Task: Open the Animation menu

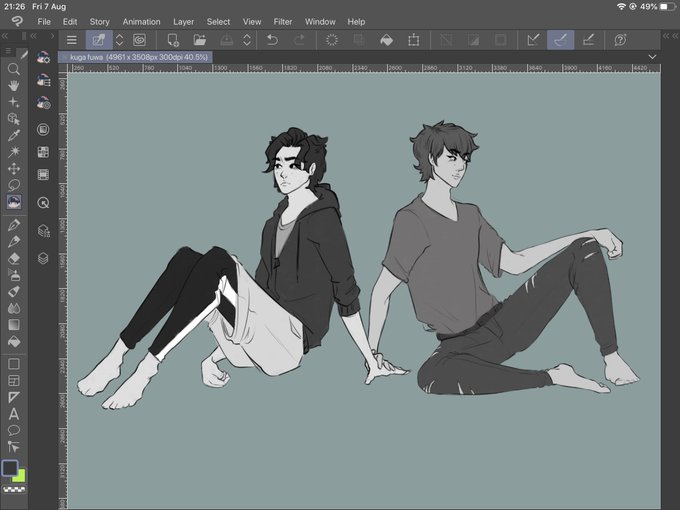Action: [x=141, y=22]
